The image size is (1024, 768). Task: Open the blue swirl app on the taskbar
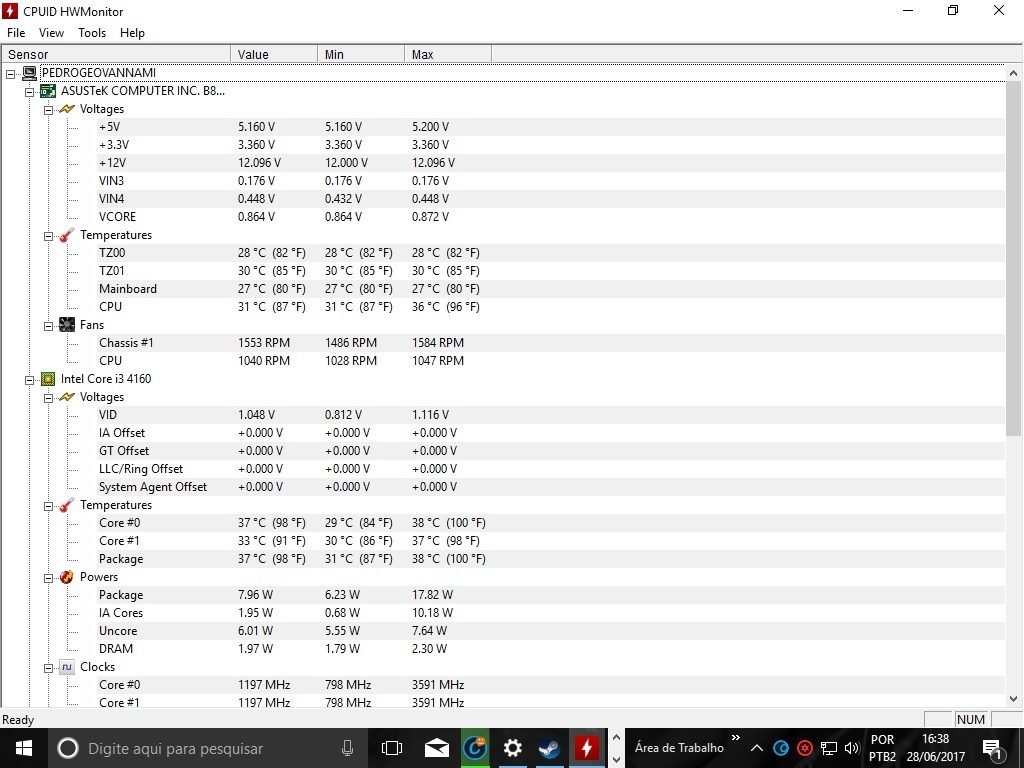point(475,748)
